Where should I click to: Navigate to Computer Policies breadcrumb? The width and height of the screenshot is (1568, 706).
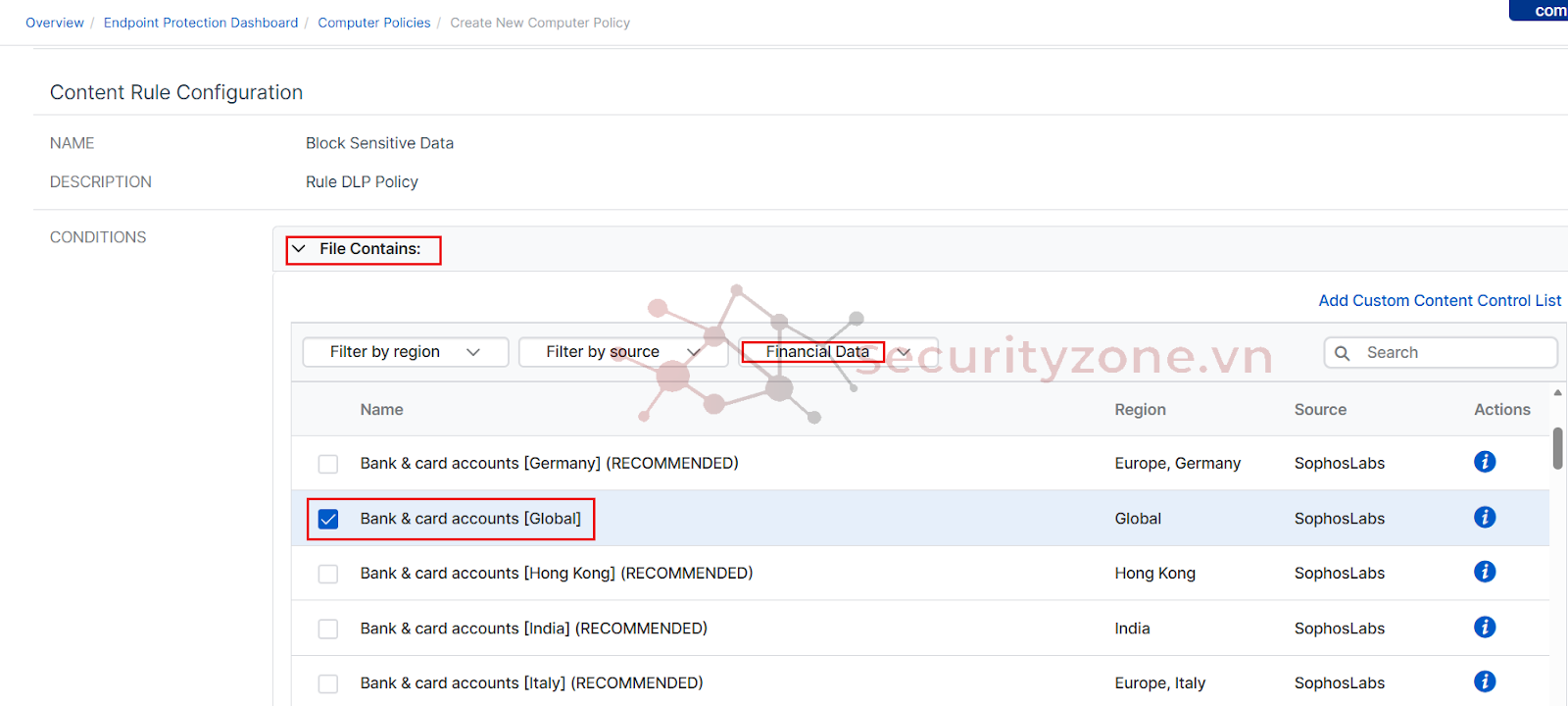373,23
